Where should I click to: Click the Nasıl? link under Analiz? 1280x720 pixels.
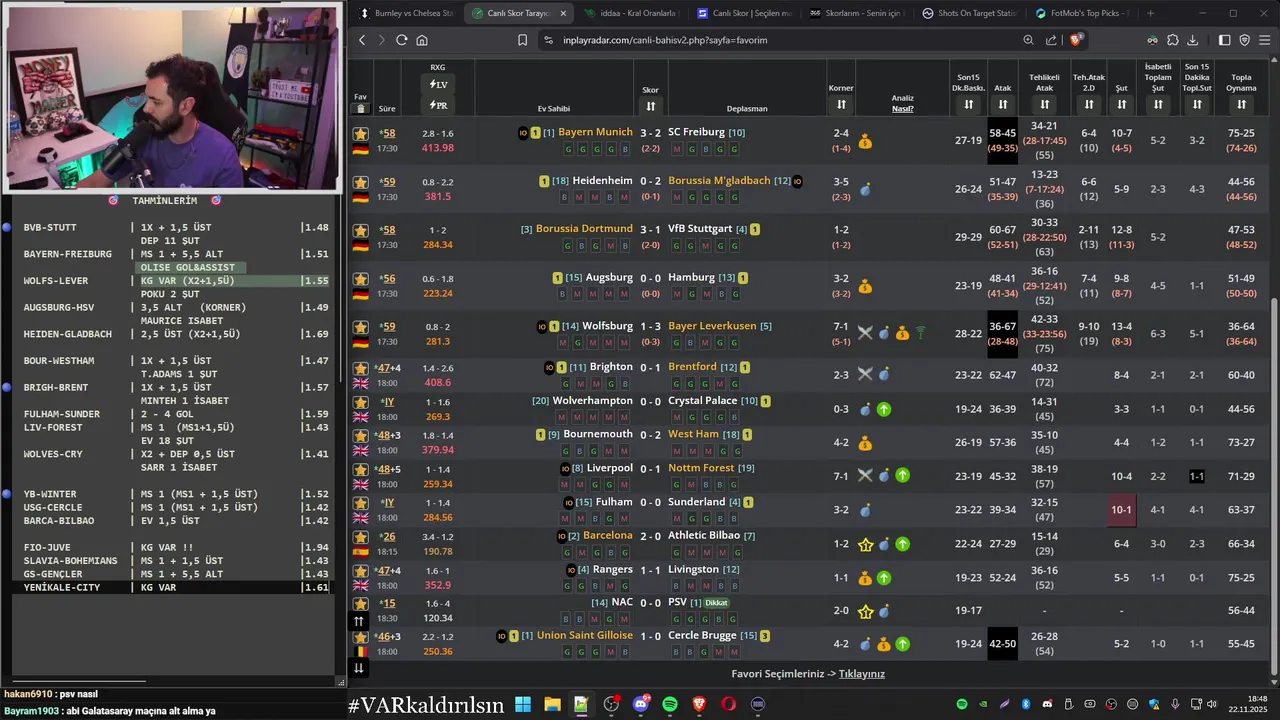[x=903, y=108]
